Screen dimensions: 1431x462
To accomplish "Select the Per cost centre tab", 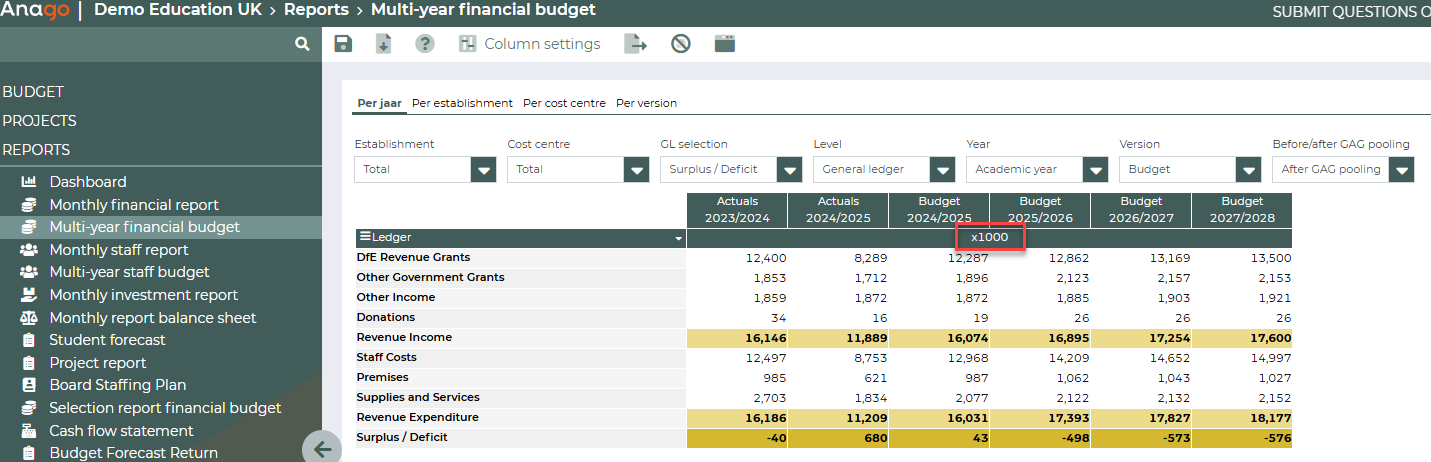I will [x=564, y=103].
